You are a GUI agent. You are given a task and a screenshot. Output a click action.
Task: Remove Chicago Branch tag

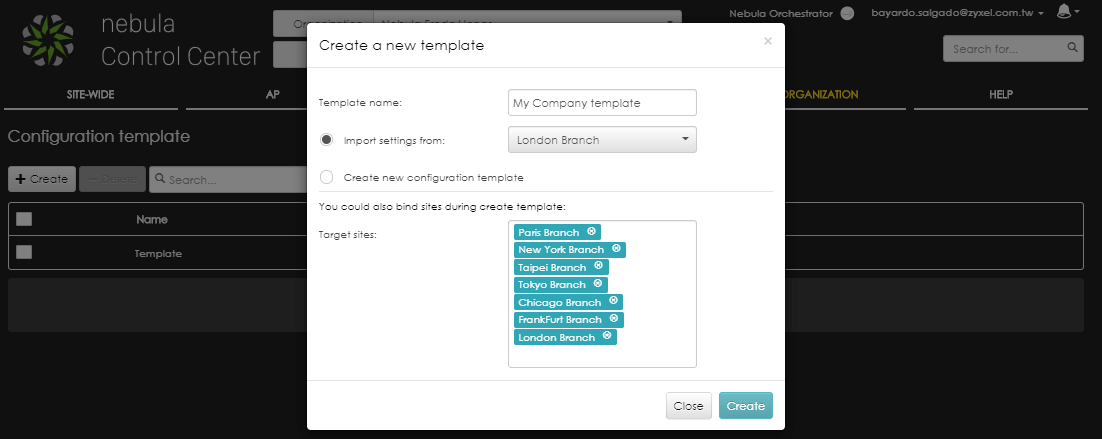(613, 301)
